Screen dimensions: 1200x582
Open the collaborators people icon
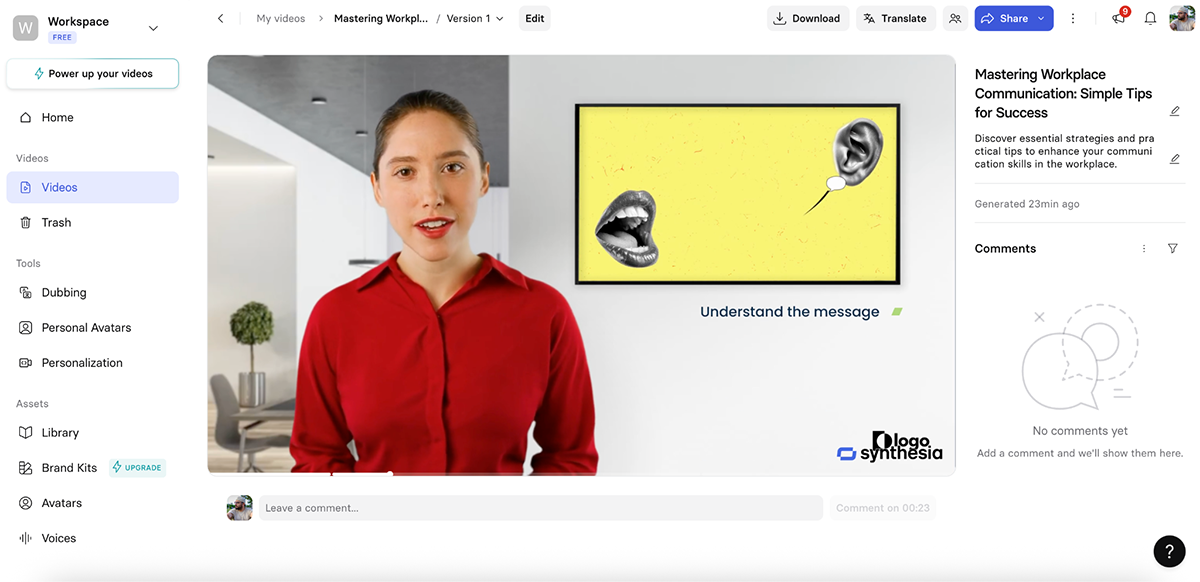[x=955, y=18]
